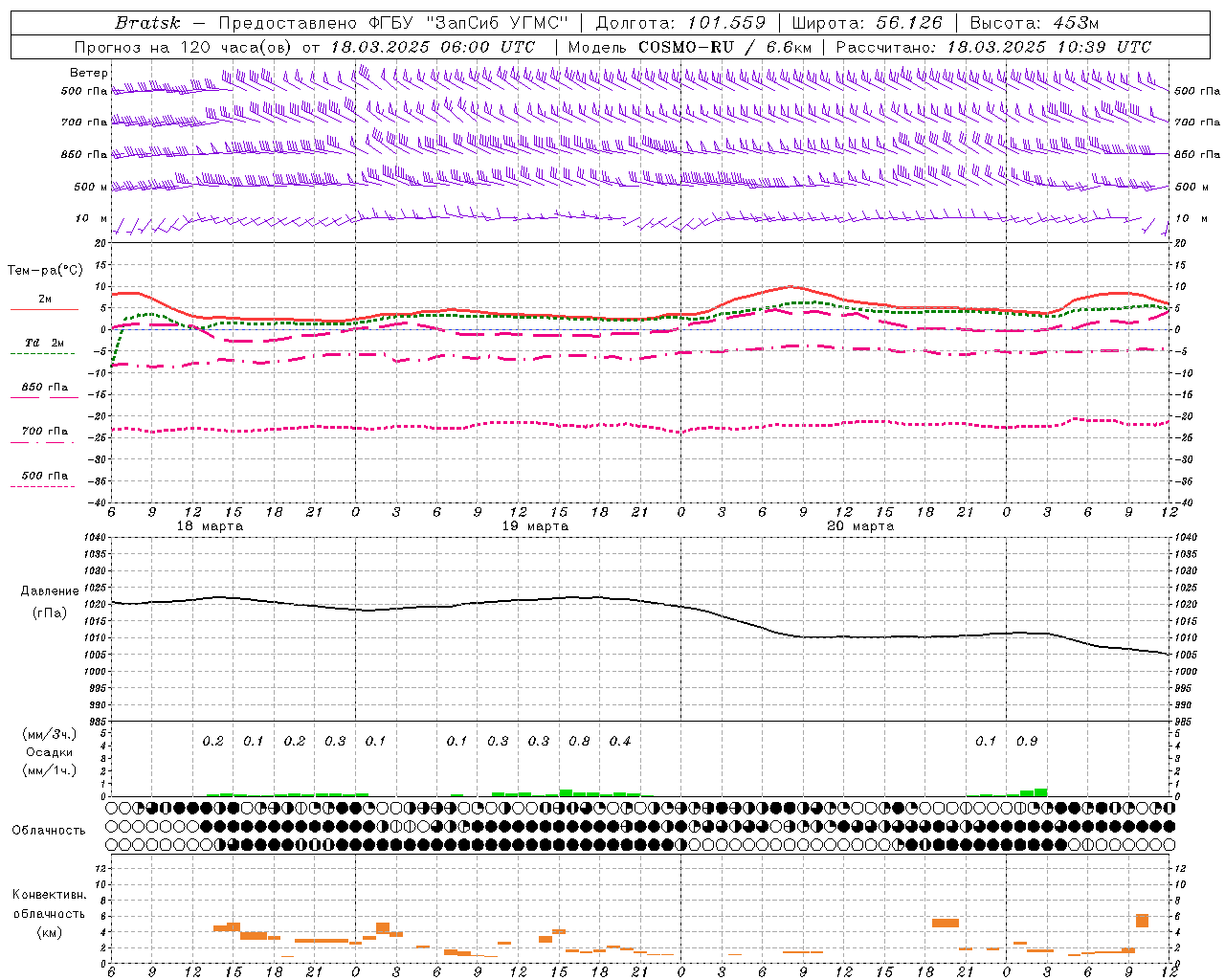Image resolution: width=1225 pixels, height=980 pixels.
Task: Click the 'Td 2м' dew point legend entry
Action: point(45,343)
